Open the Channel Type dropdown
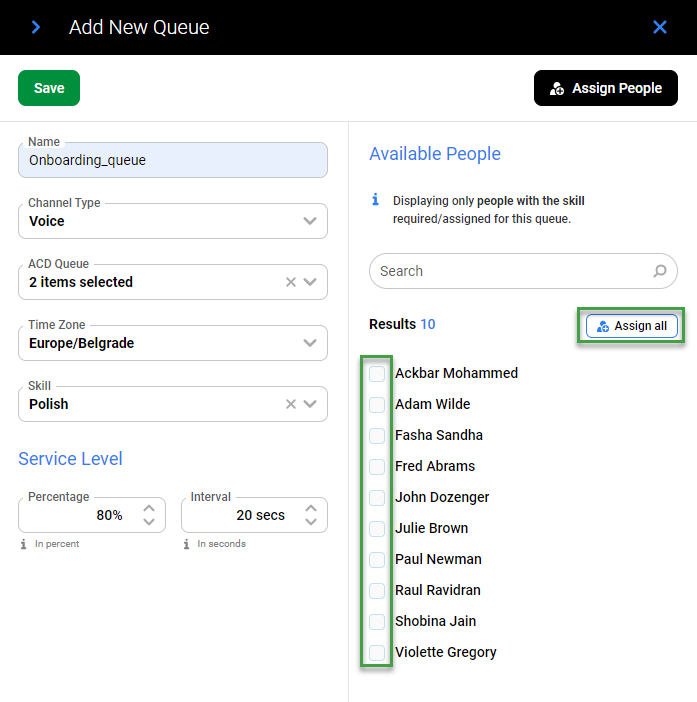Image resolution: width=697 pixels, height=702 pixels. (x=310, y=221)
